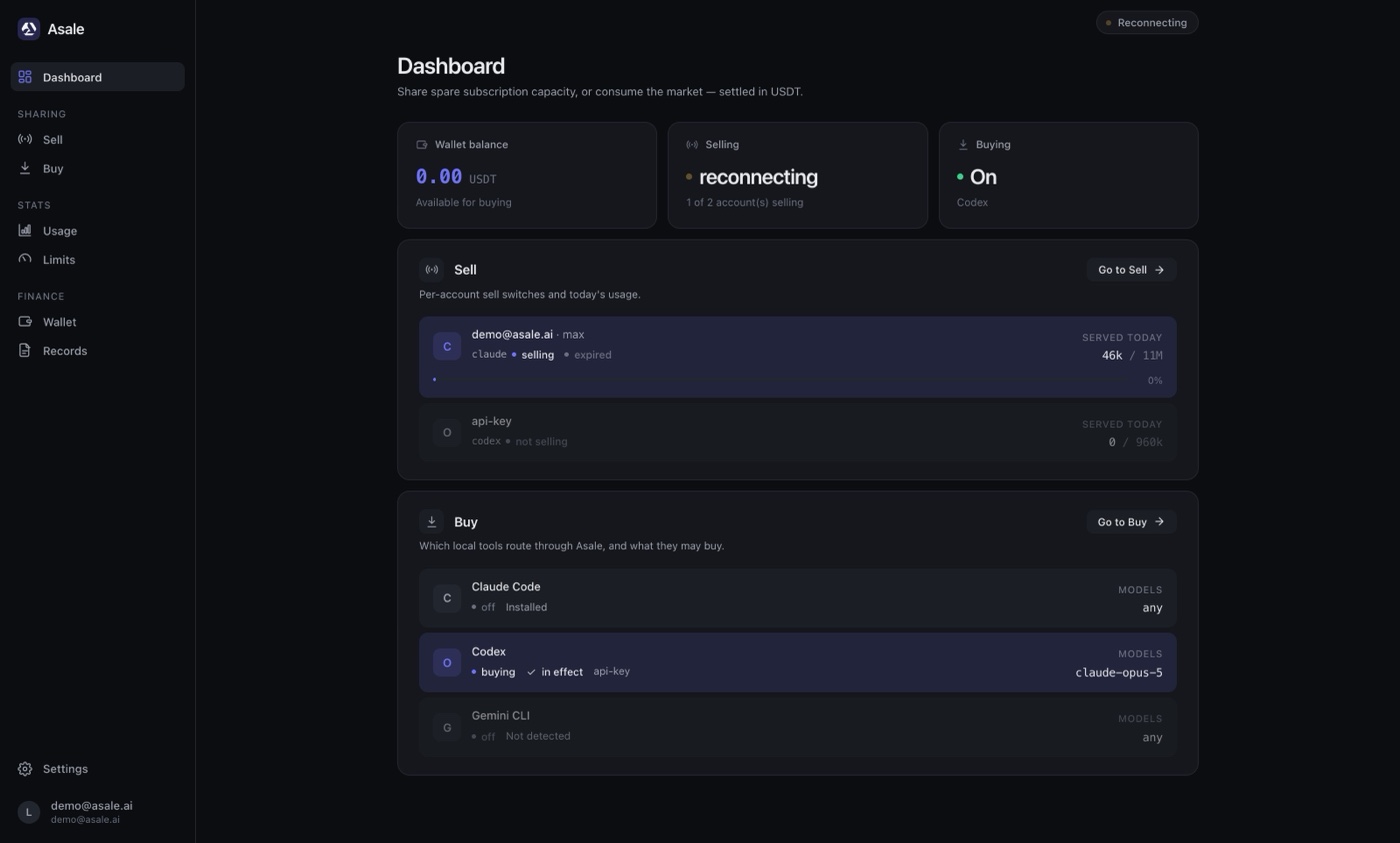Screen dimensions: 1400x843
Task: Open the Wallet balance card
Action: click(x=527, y=175)
